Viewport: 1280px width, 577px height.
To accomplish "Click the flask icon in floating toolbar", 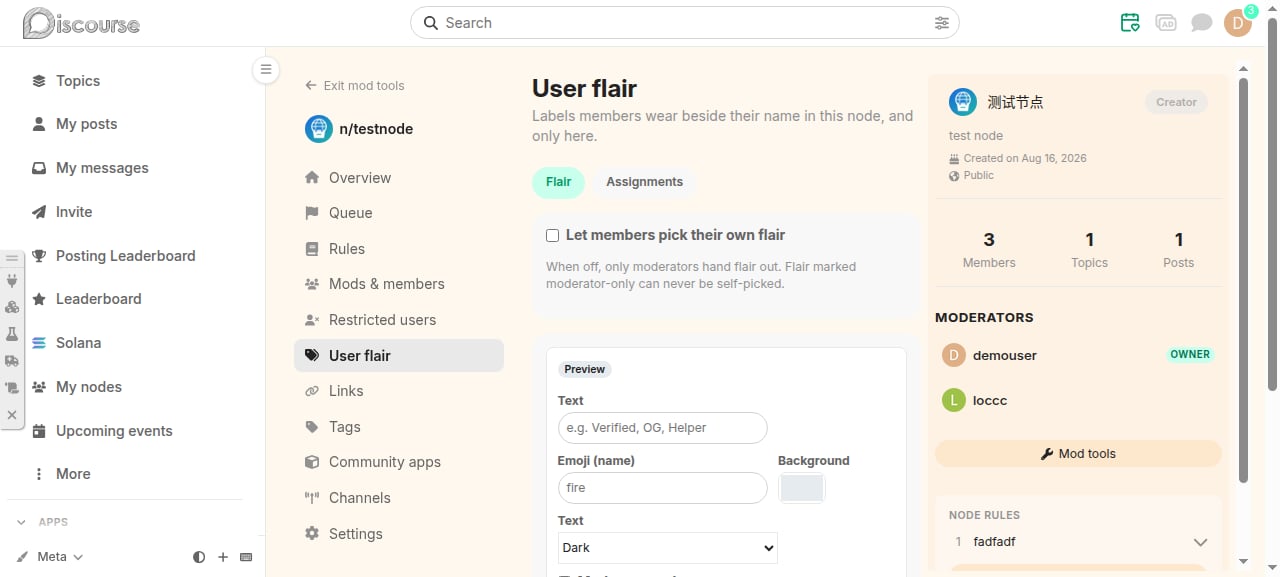I will click(x=12, y=334).
